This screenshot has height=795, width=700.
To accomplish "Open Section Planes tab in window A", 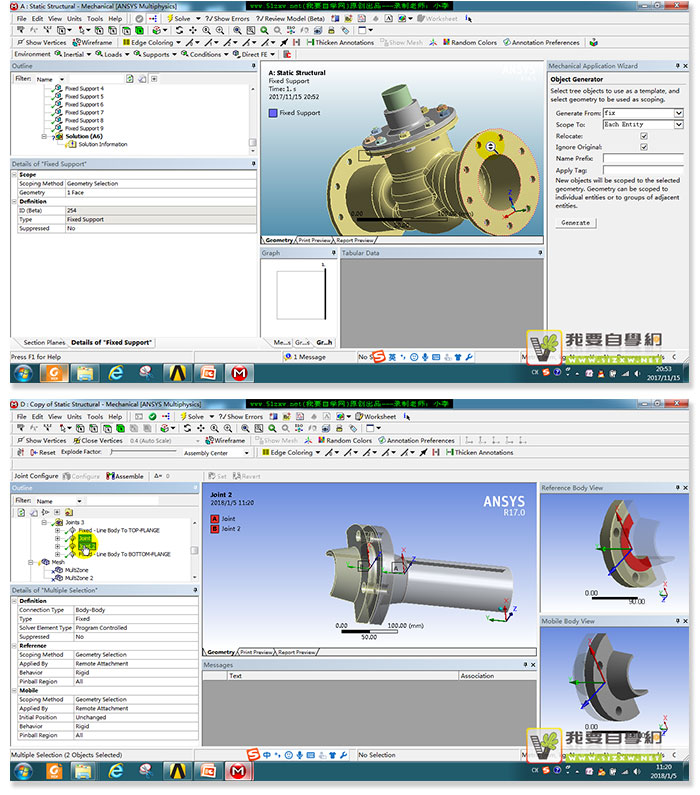I will pos(44,342).
